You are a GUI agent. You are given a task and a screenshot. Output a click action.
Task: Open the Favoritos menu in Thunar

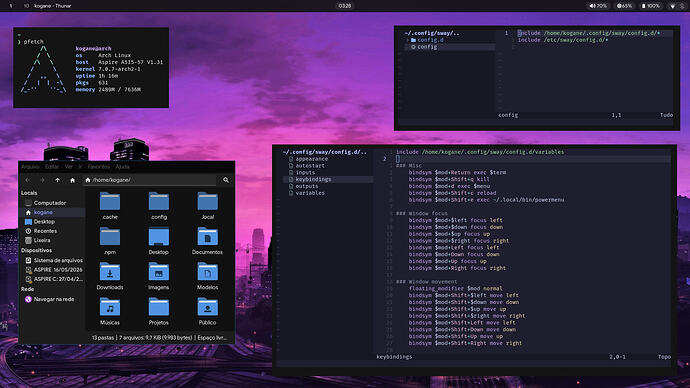coord(99,167)
